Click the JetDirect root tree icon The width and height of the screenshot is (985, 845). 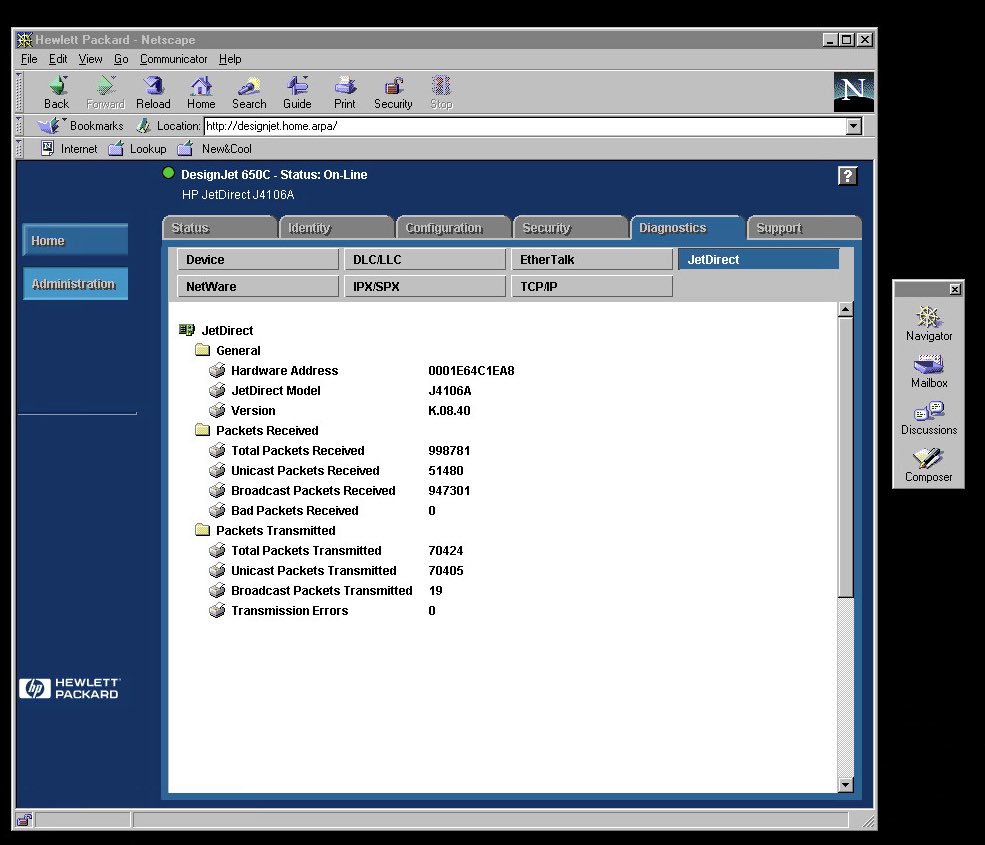click(x=187, y=330)
